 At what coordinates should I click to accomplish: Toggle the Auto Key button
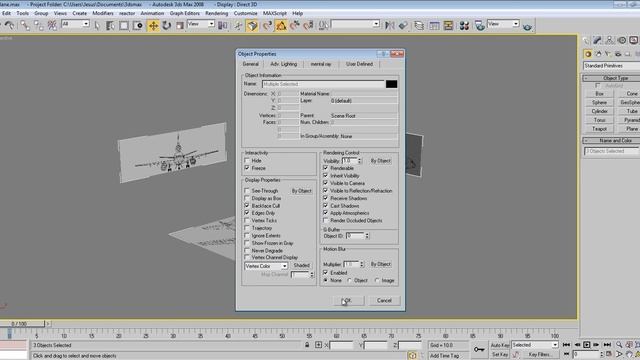click(x=500, y=345)
